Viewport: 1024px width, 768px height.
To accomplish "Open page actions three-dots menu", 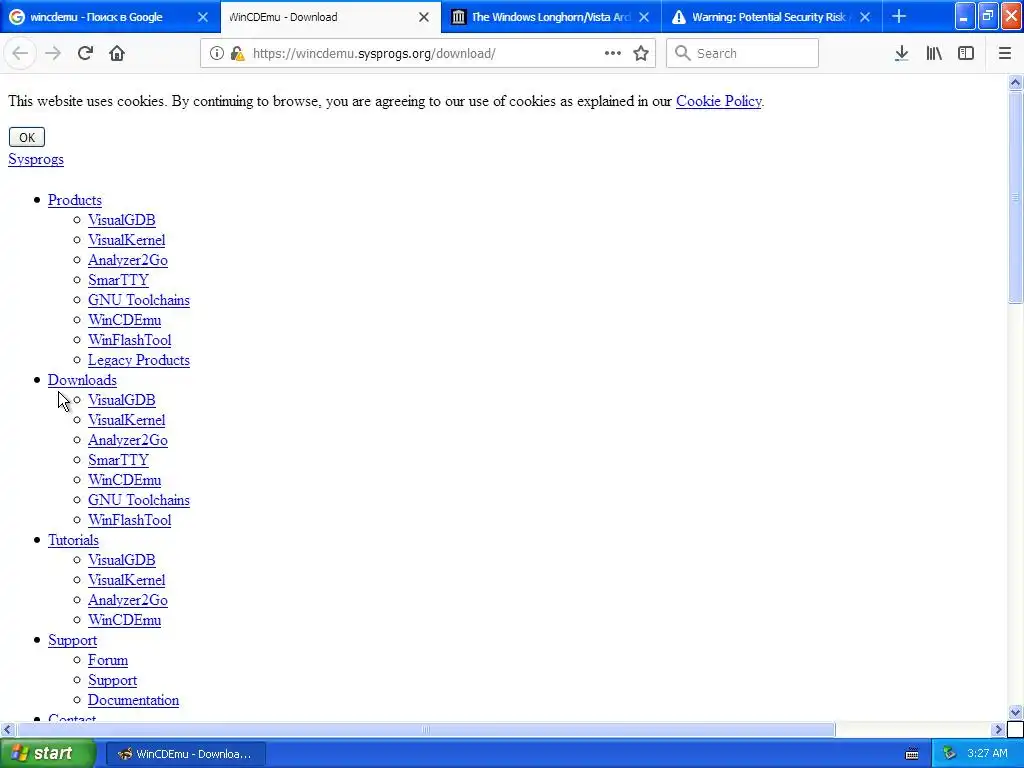I will (x=613, y=54).
